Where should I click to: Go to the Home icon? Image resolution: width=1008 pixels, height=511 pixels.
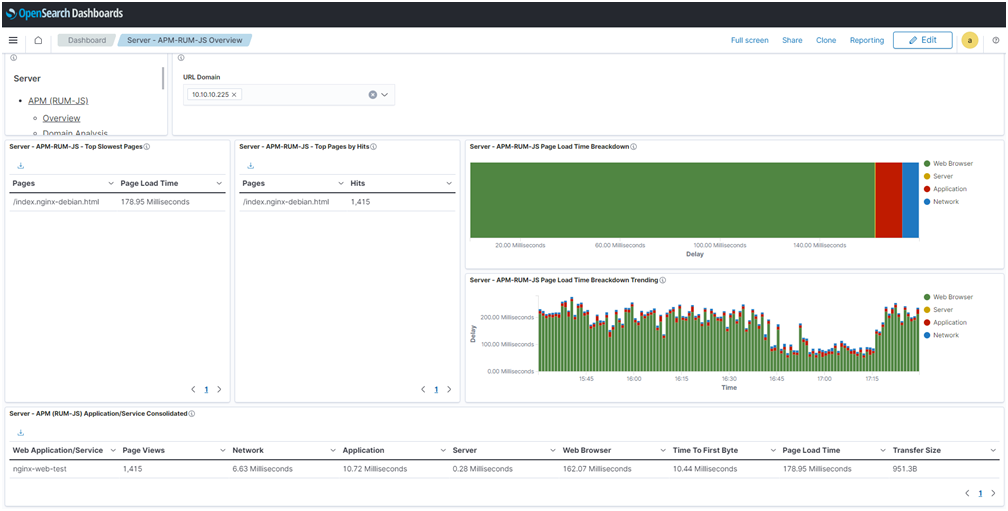click(38, 40)
